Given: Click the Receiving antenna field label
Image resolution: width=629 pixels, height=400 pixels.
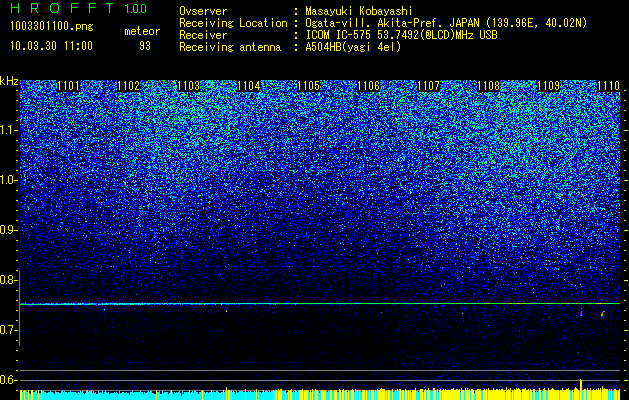Looking at the screenshot, I should coord(230,47).
